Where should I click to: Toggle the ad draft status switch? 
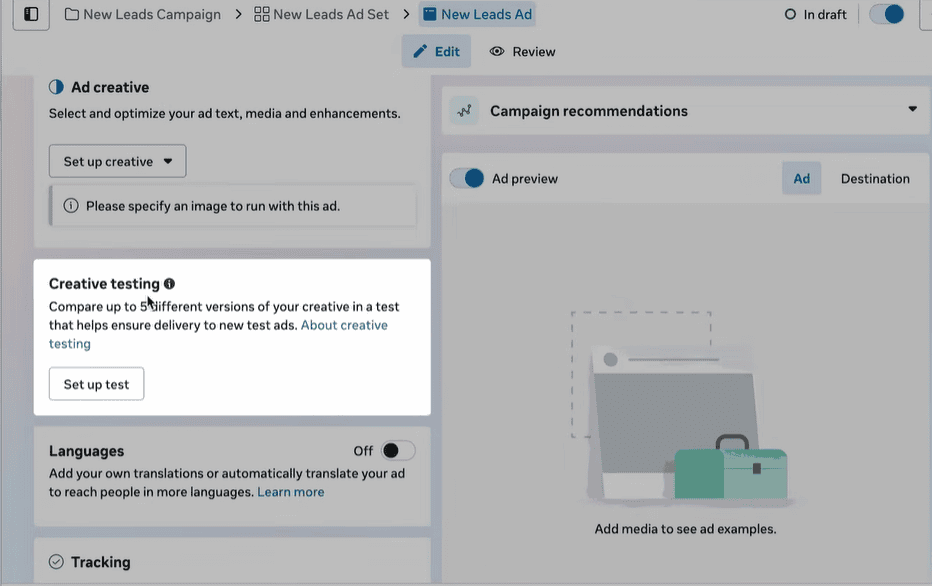pos(886,15)
